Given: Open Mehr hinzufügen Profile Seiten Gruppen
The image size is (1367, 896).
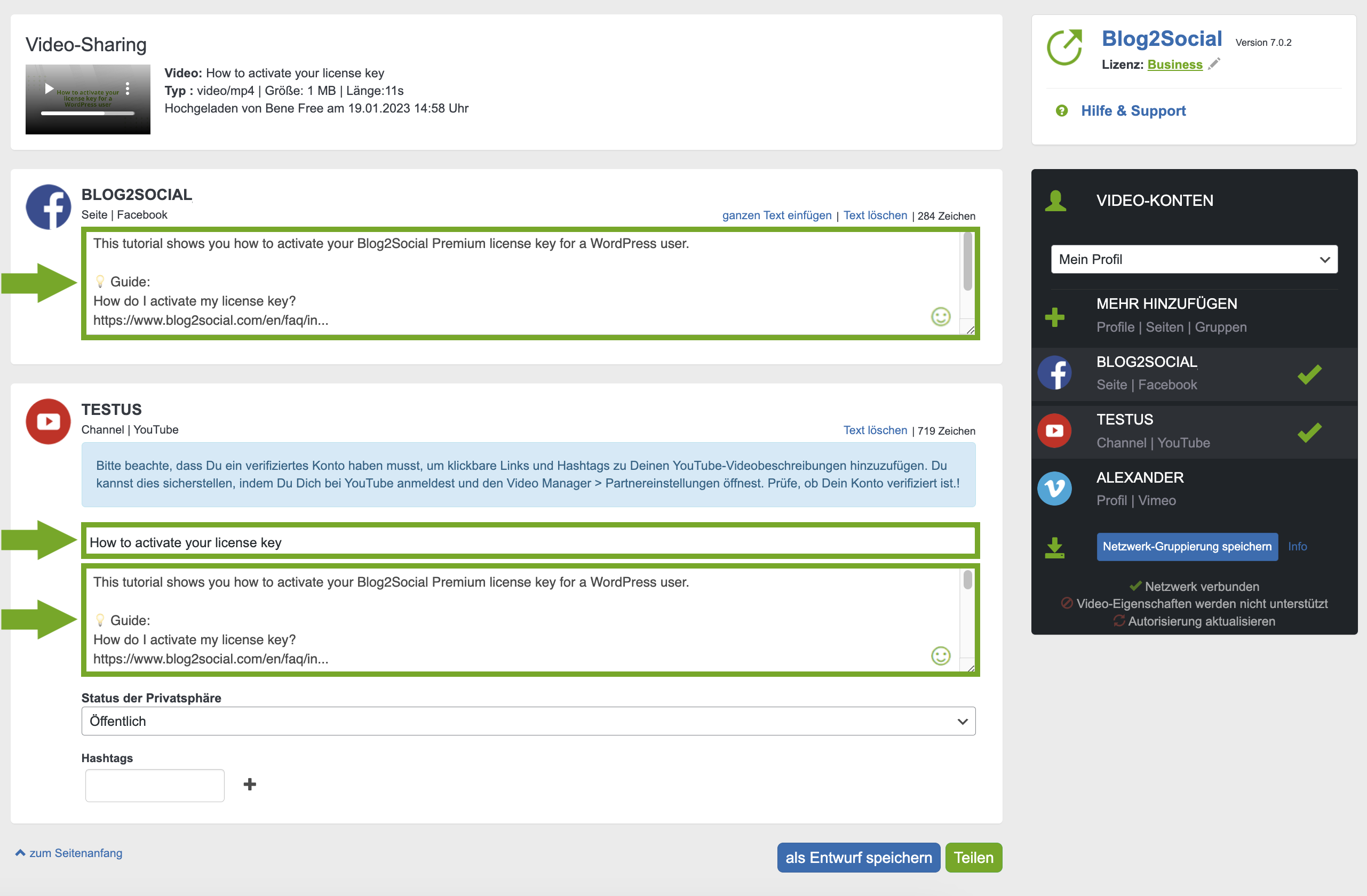Looking at the screenshot, I should [1171, 315].
